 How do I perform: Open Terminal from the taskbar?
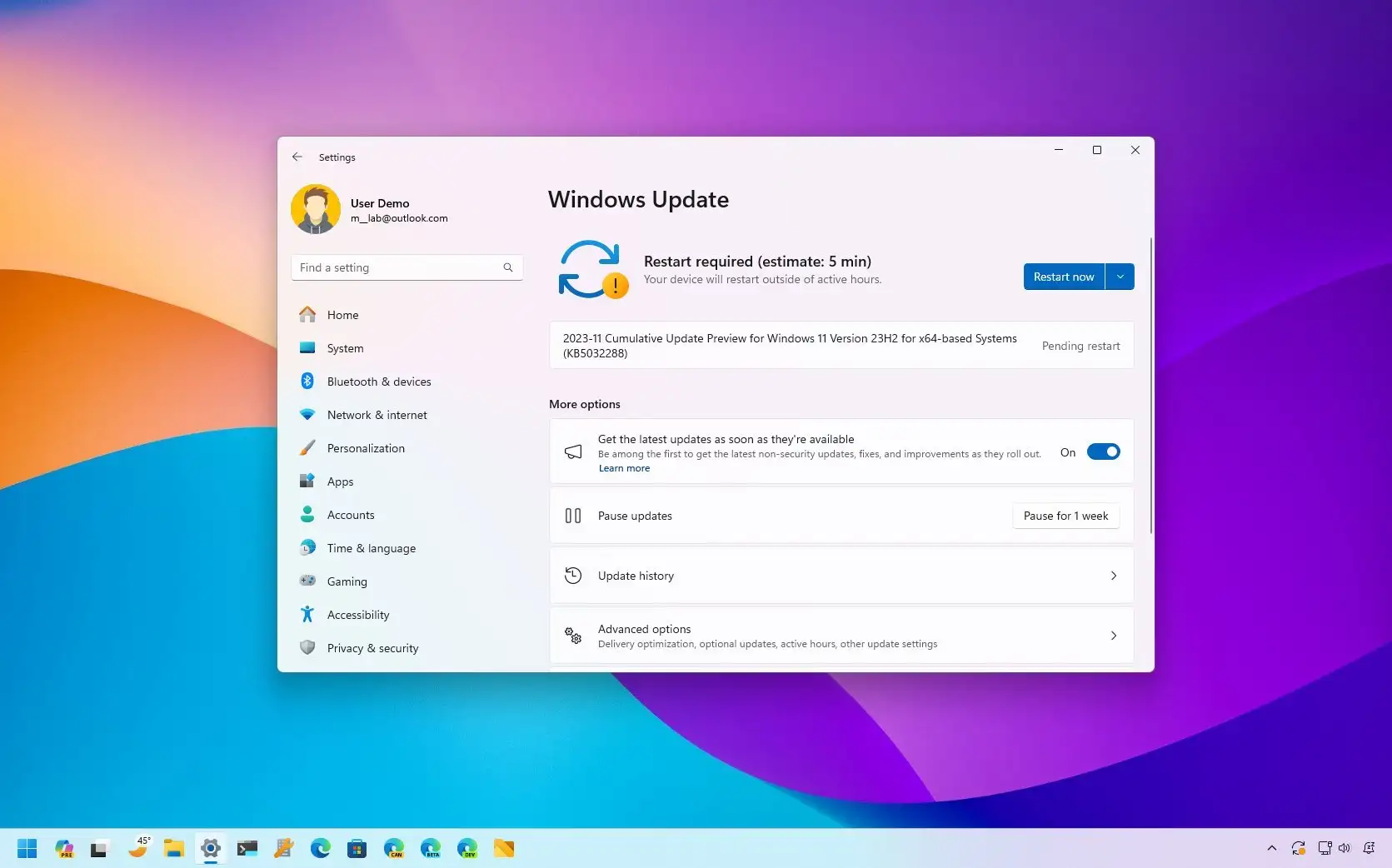247,848
